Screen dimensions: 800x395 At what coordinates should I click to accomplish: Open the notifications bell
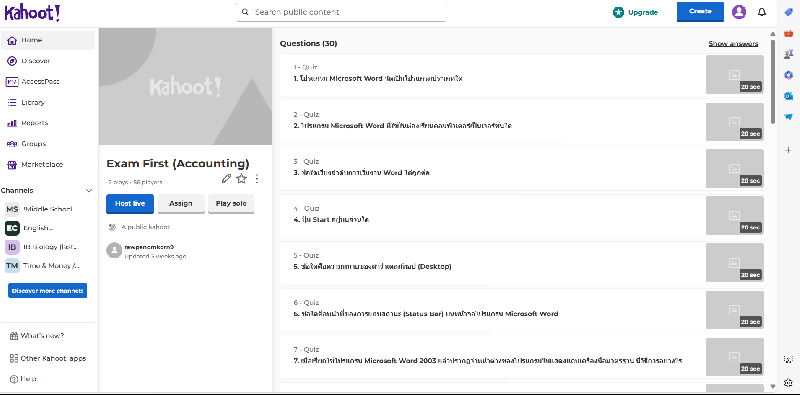click(762, 12)
